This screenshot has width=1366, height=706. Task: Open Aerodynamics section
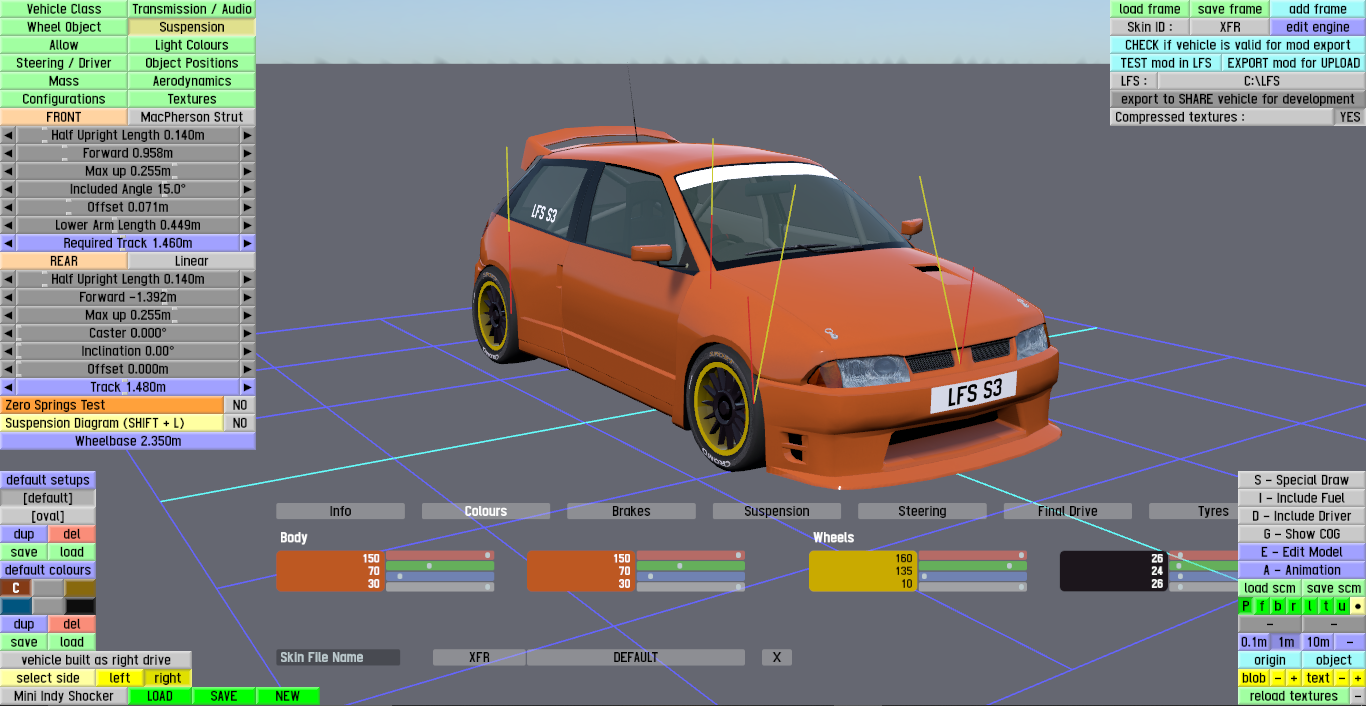[192, 81]
